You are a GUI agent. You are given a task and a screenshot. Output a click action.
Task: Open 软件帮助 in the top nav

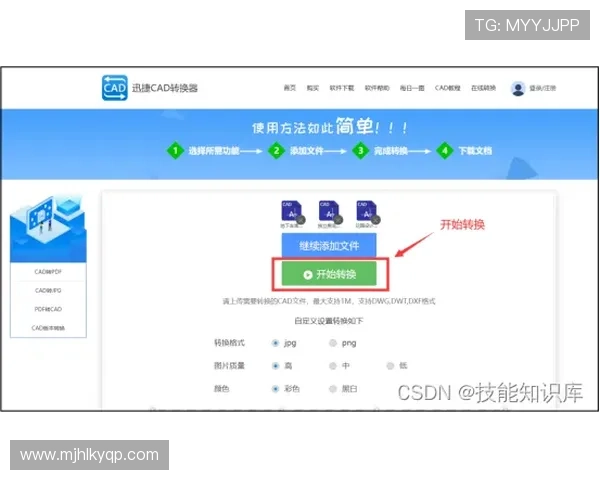click(x=377, y=88)
